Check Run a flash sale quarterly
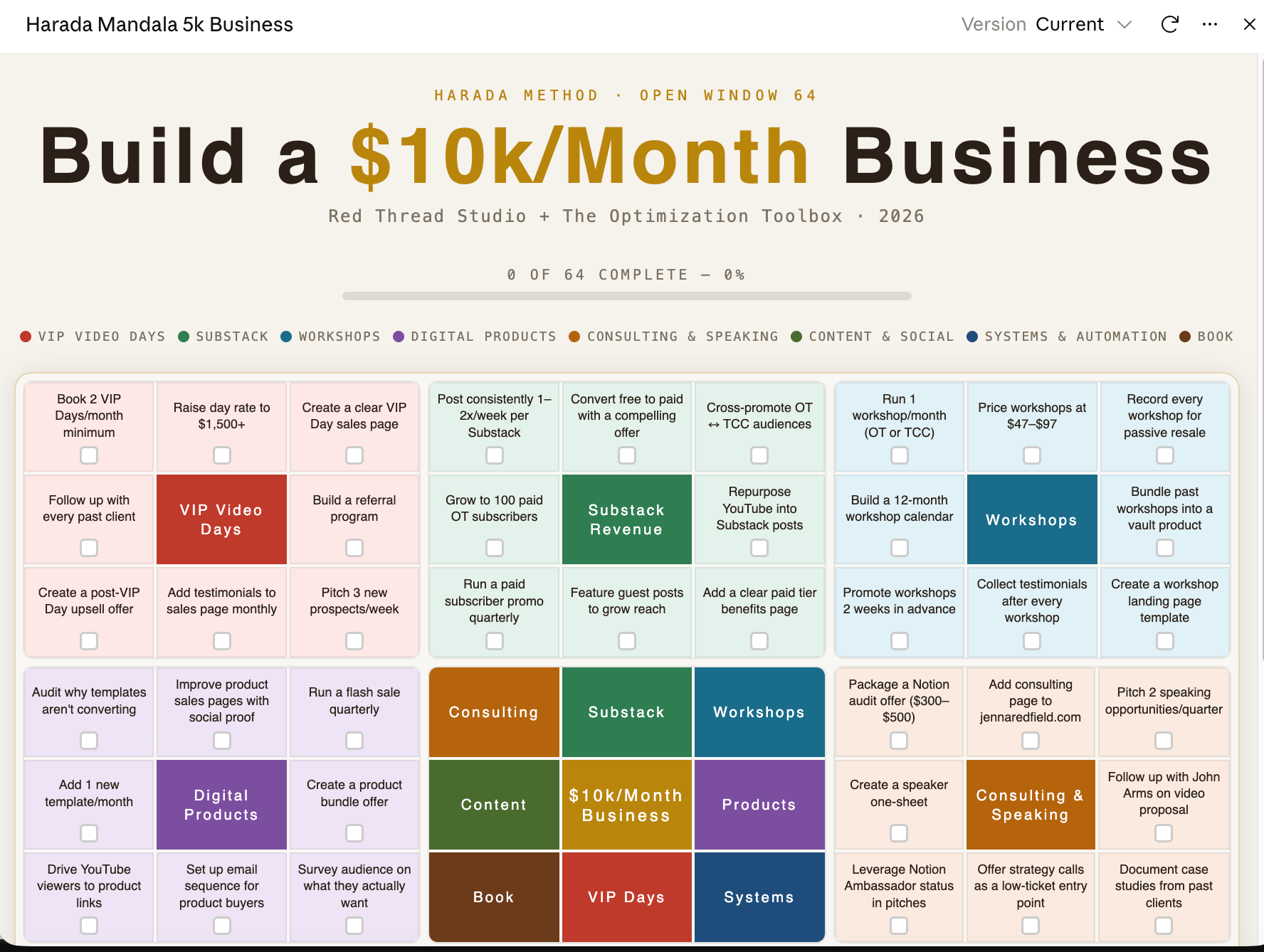Screen dimensions: 1264x952 [354, 741]
